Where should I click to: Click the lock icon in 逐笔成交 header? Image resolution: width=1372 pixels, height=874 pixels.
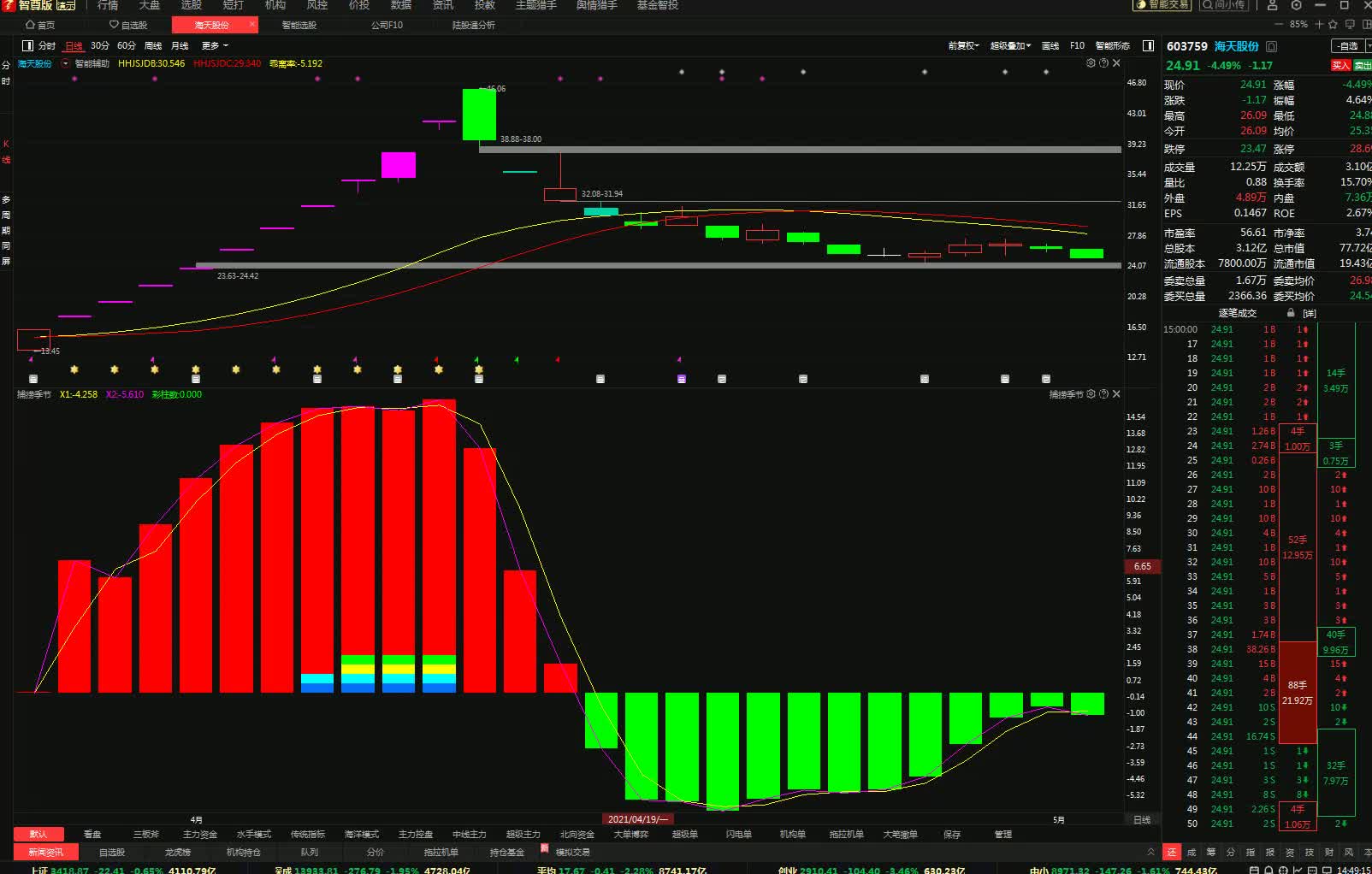click(x=1291, y=313)
